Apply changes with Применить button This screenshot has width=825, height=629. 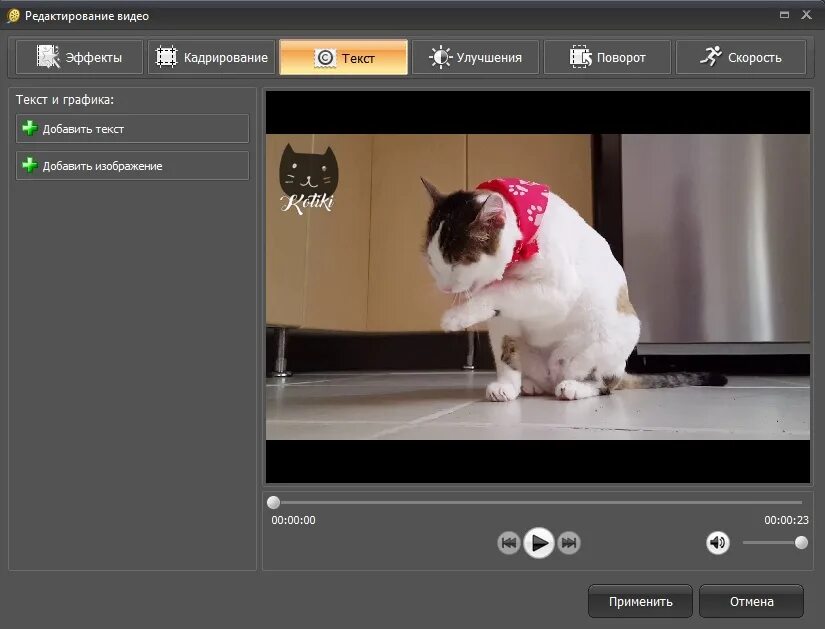pos(640,601)
